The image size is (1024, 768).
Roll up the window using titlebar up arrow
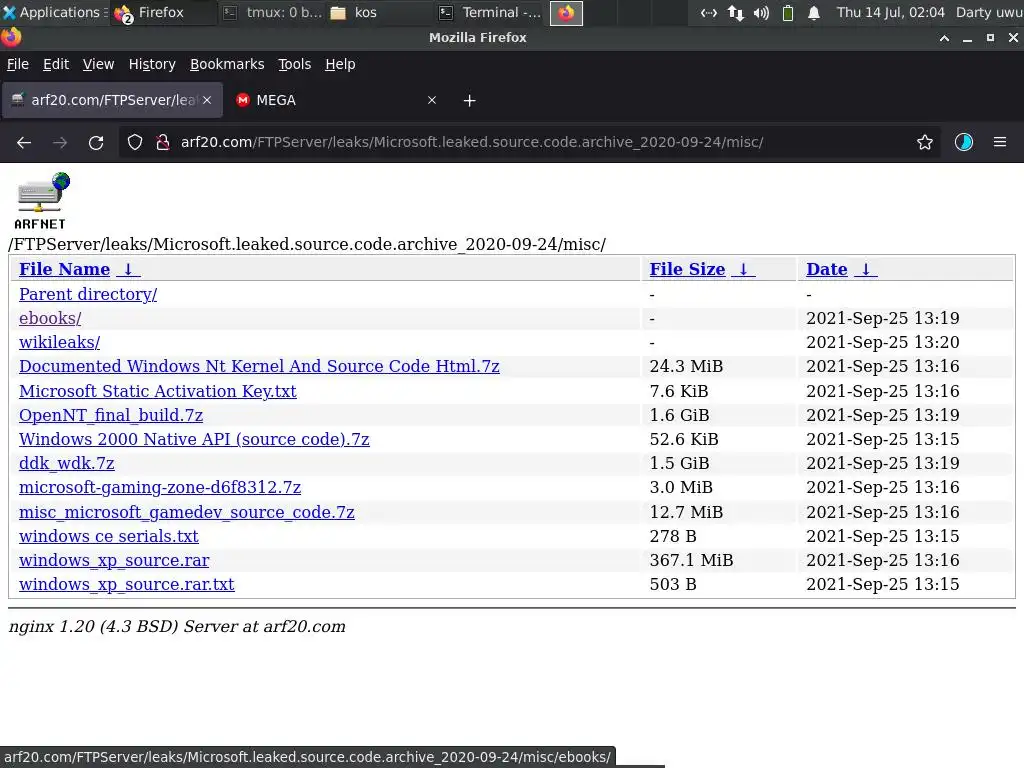(944, 38)
